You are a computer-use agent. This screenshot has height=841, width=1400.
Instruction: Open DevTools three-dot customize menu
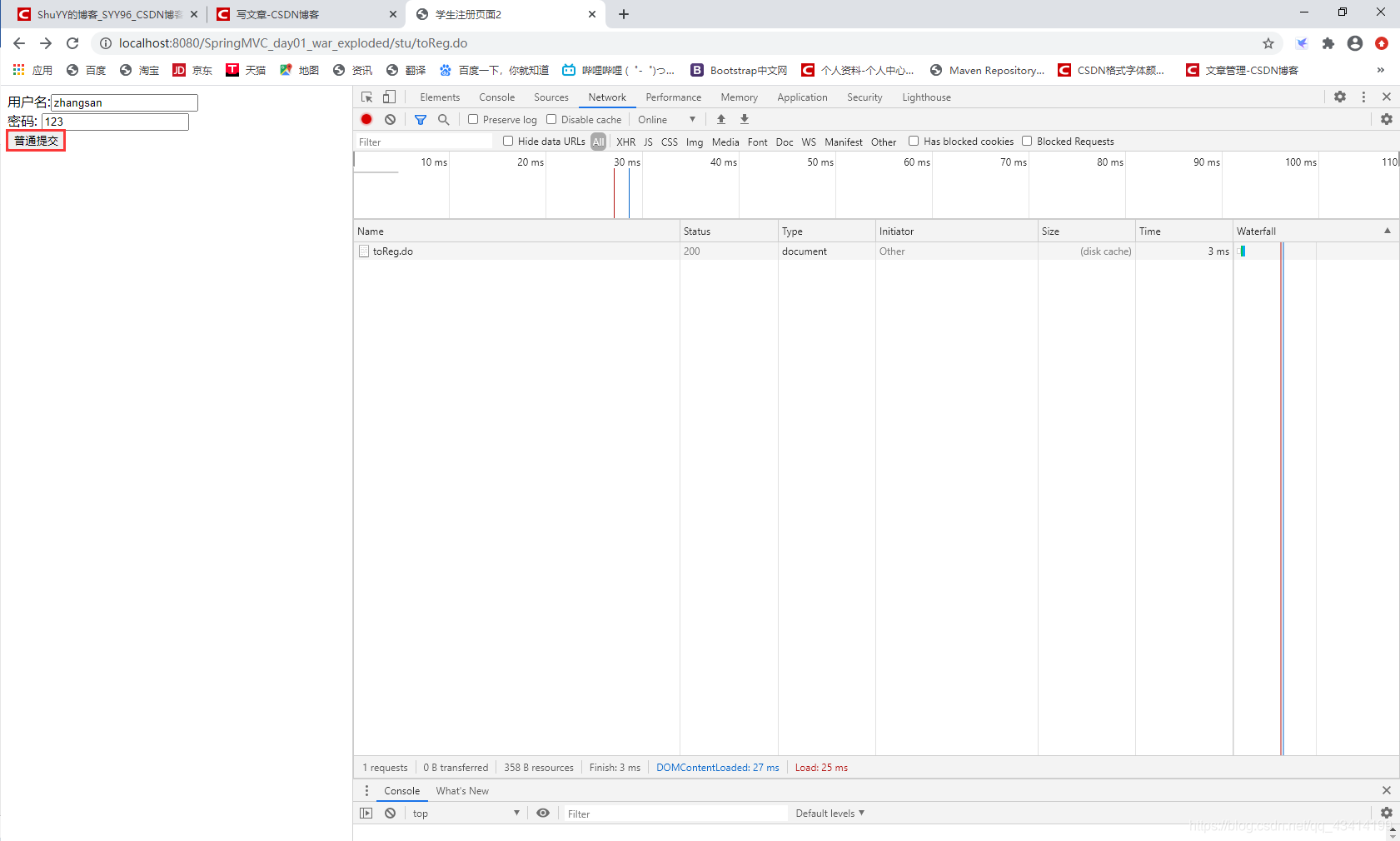click(1363, 97)
